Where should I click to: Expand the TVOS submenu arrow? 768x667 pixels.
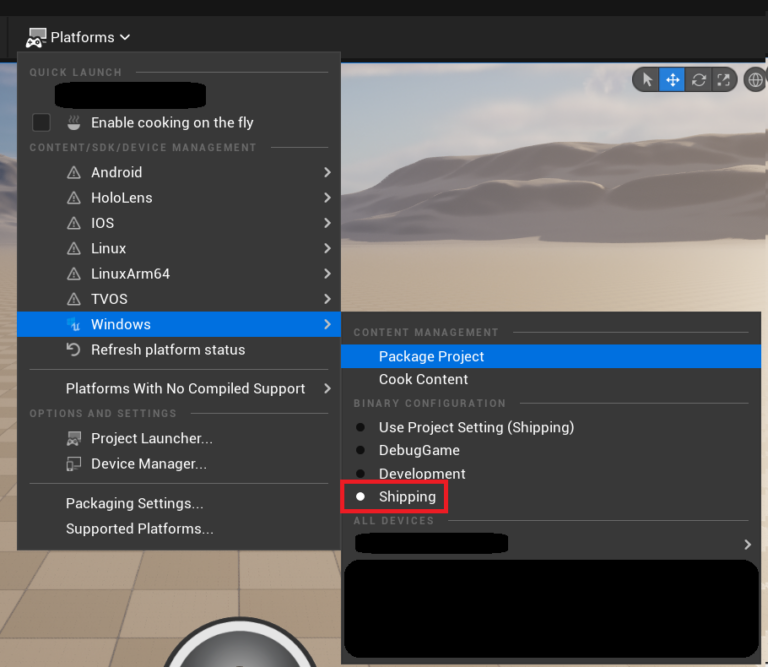(x=327, y=299)
